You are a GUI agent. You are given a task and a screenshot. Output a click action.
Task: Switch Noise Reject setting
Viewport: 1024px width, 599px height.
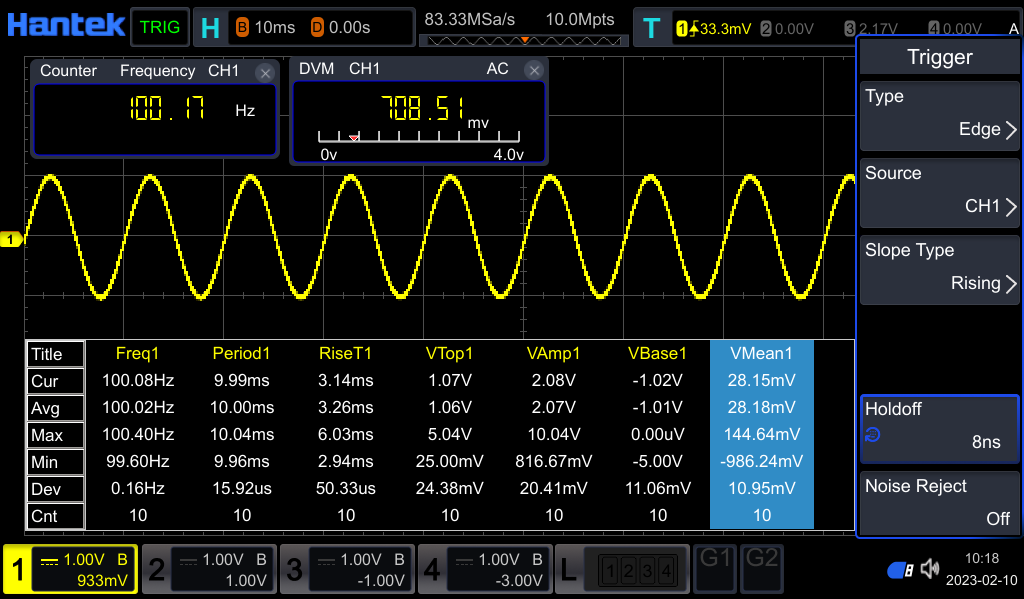[x=939, y=502]
